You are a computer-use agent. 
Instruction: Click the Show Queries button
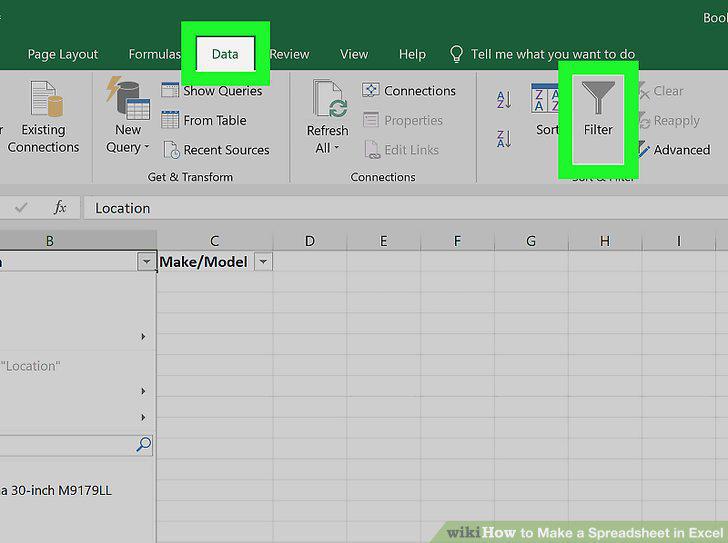[x=212, y=91]
